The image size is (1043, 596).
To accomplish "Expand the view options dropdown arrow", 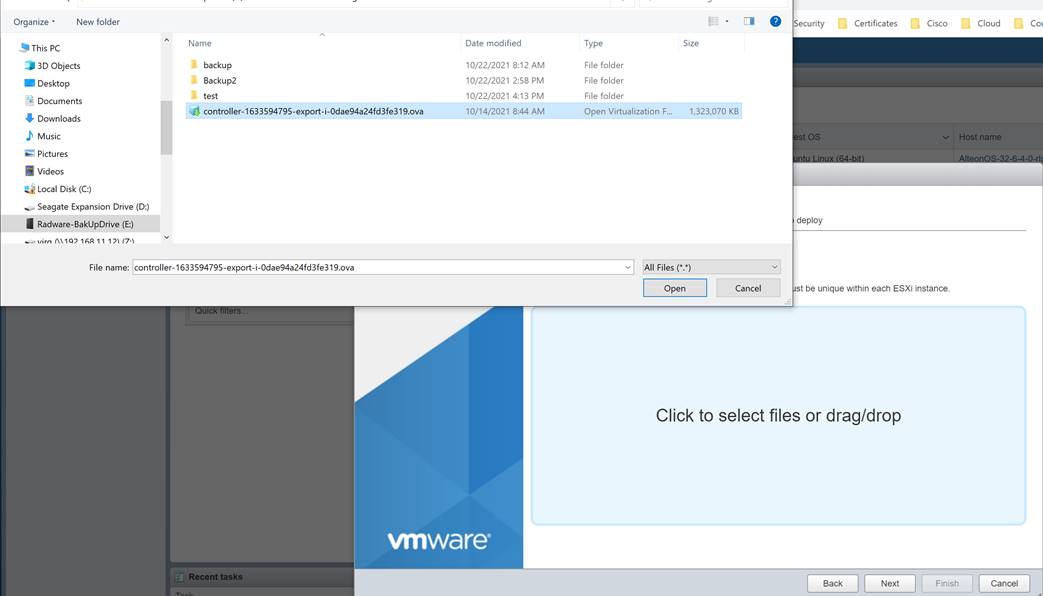I will coord(727,20).
